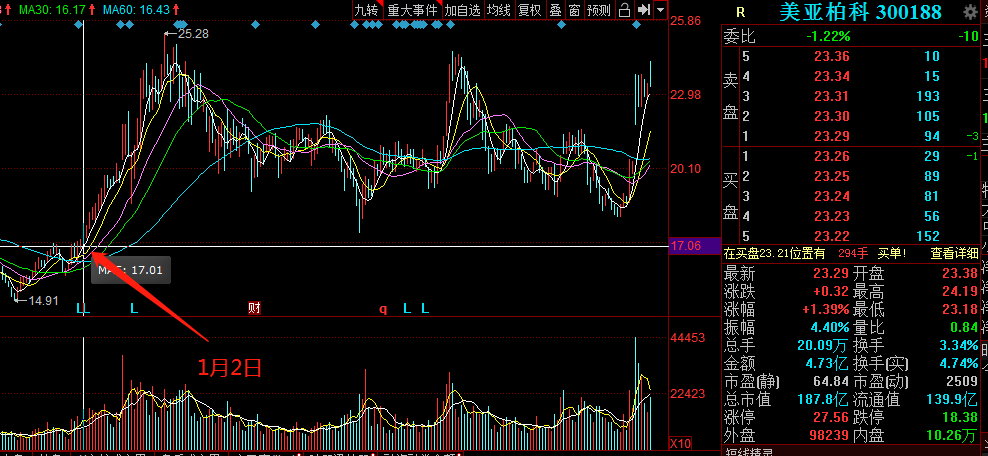
Task: Click the 开盘 price 23.38
Action: [960, 273]
